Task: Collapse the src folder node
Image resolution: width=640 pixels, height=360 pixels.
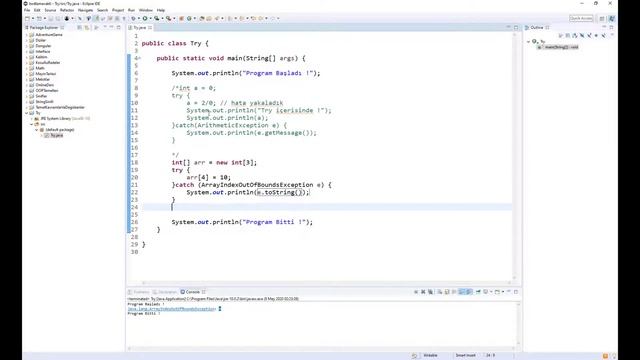Action: [x=32, y=124]
